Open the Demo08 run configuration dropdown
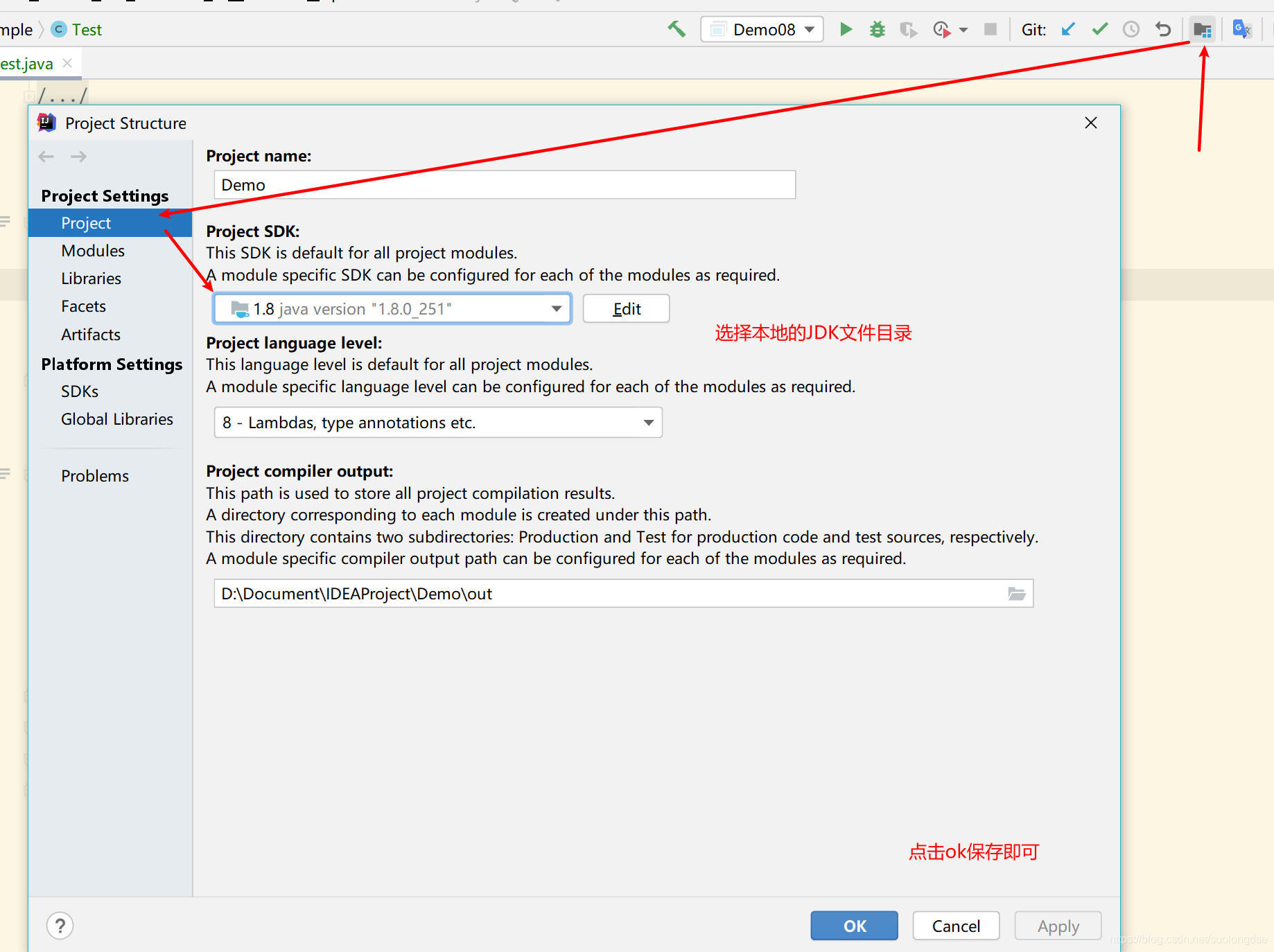The image size is (1274, 952). tap(762, 29)
